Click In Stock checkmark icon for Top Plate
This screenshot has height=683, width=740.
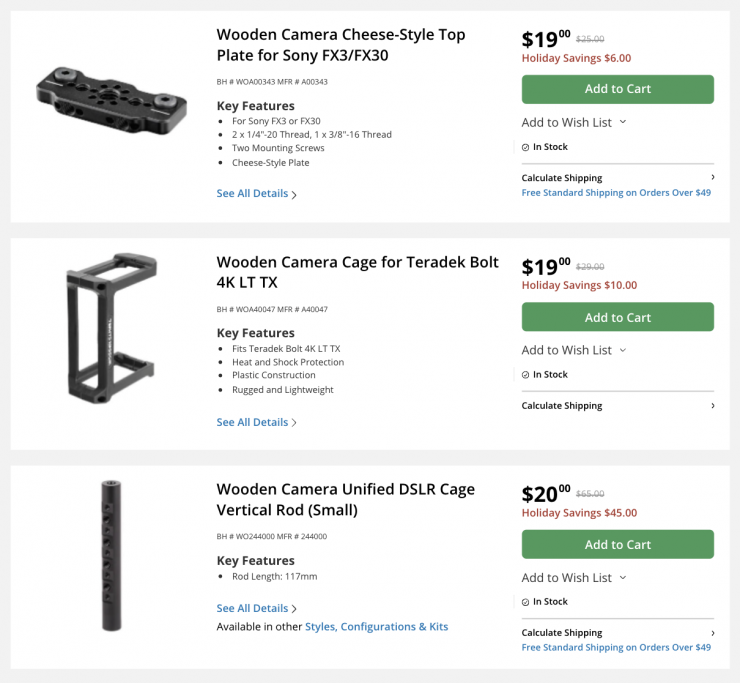click(x=526, y=147)
